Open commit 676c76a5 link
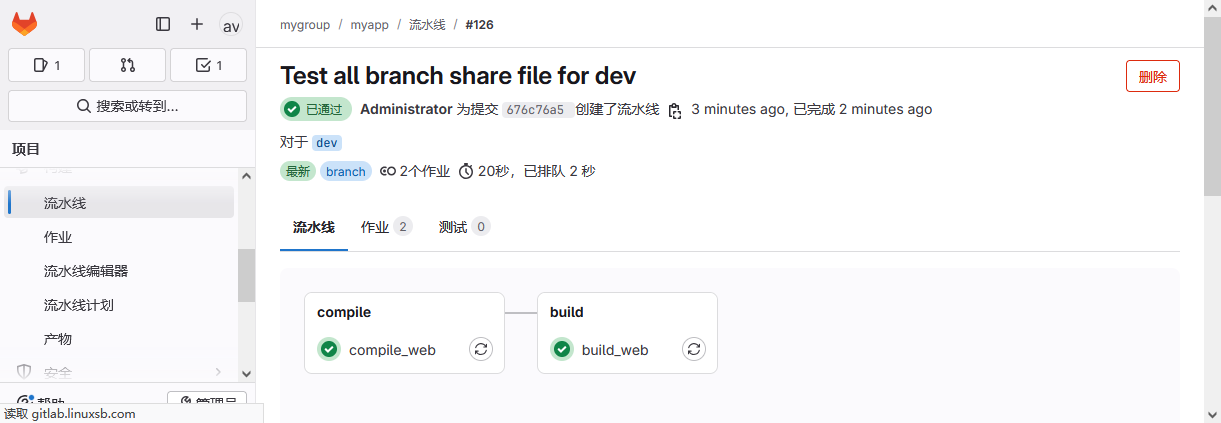The height and width of the screenshot is (423, 1221). (534, 110)
